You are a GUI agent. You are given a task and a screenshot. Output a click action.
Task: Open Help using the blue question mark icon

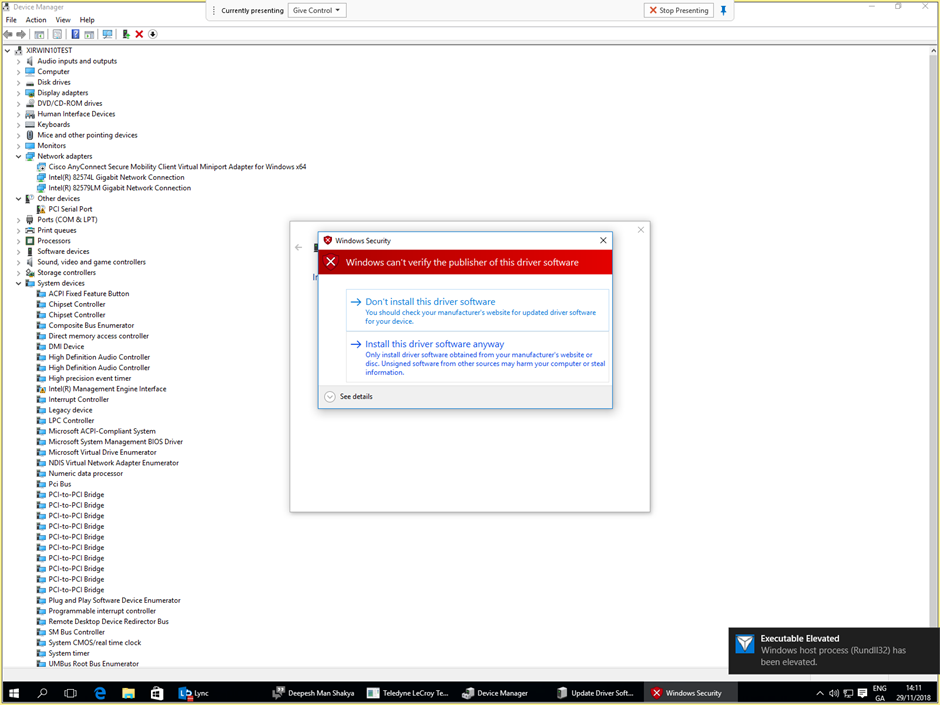75,33
